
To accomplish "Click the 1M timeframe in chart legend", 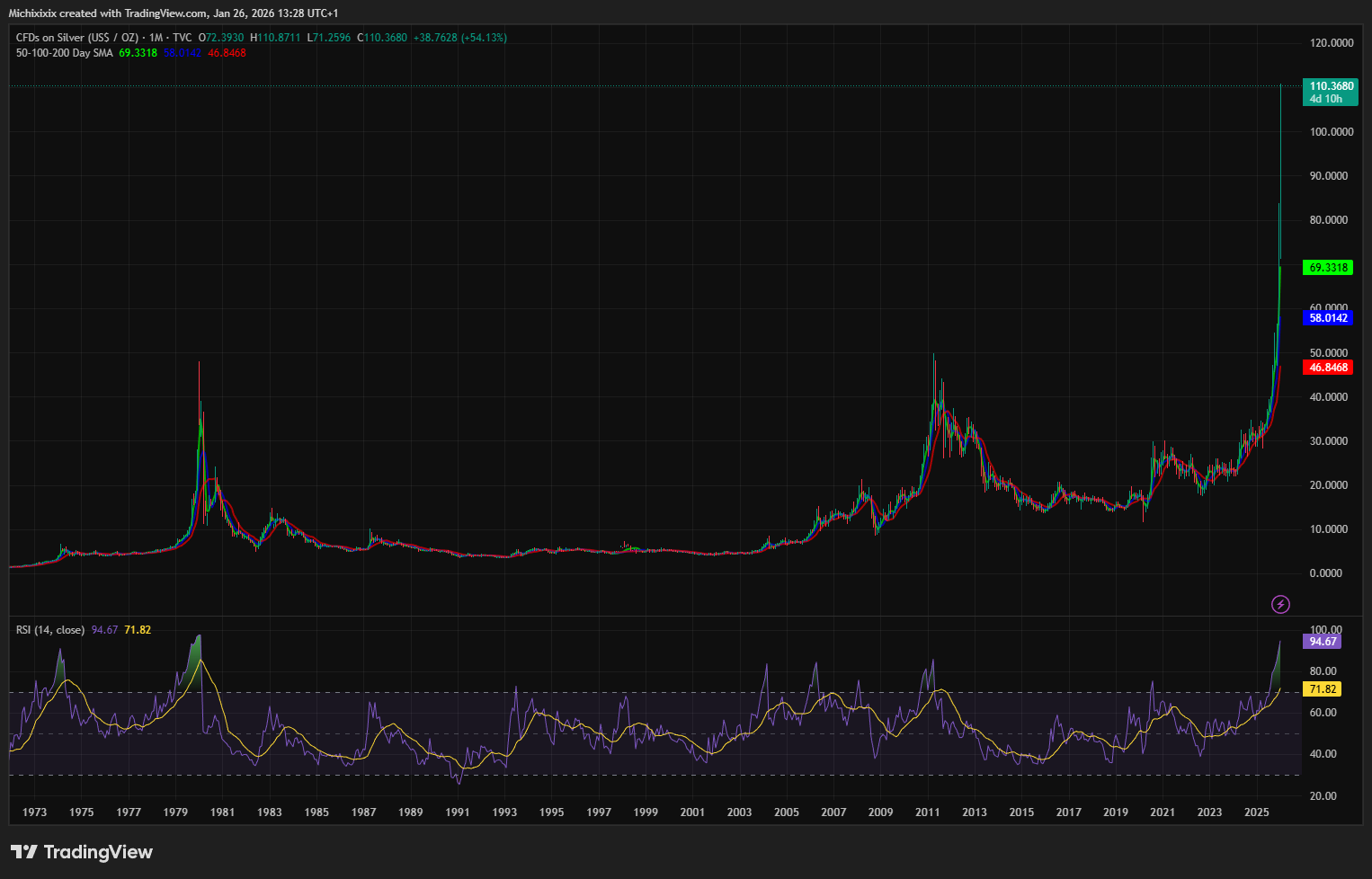I will point(156,38).
